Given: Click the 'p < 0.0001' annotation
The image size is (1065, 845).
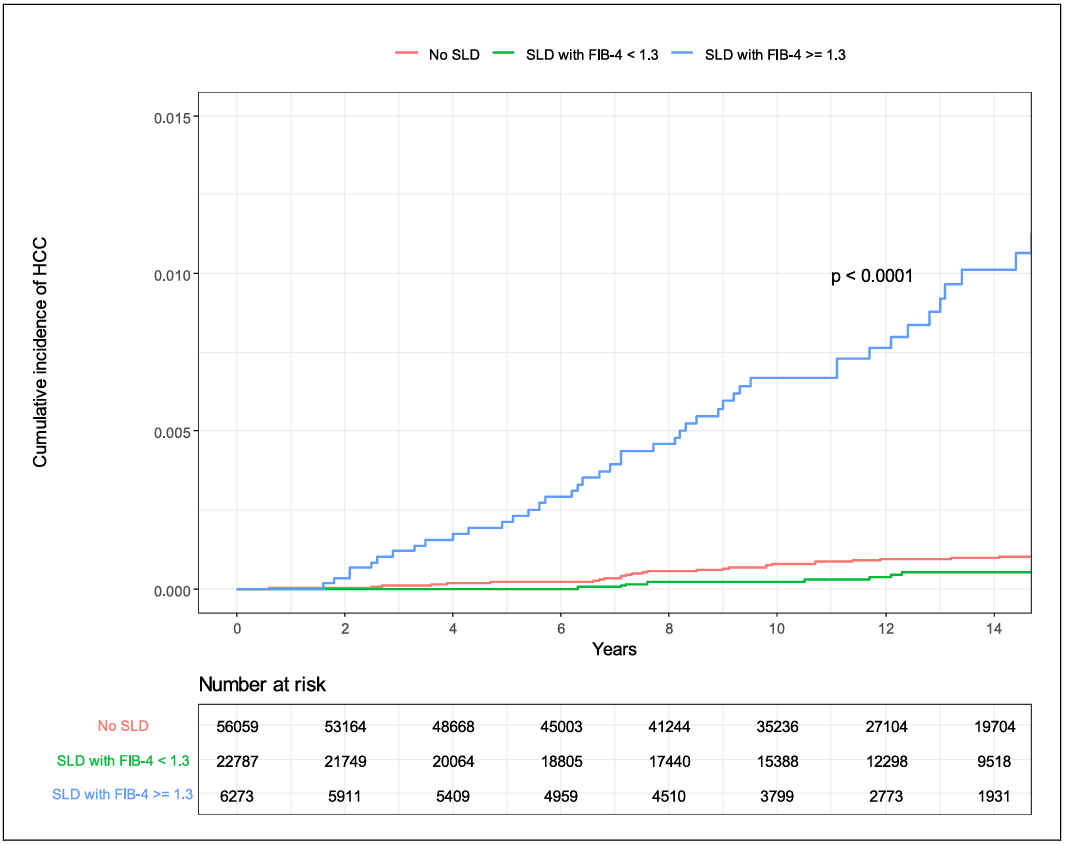Looking at the screenshot, I should point(872,276).
